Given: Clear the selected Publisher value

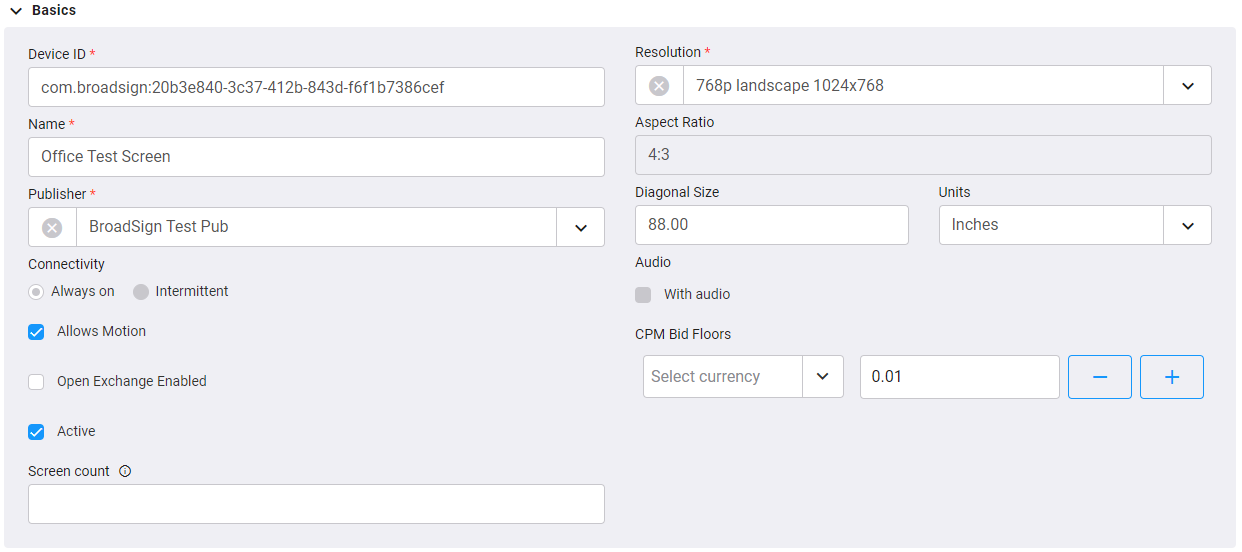Looking at the screenshot, I should (x=52, y=228).
